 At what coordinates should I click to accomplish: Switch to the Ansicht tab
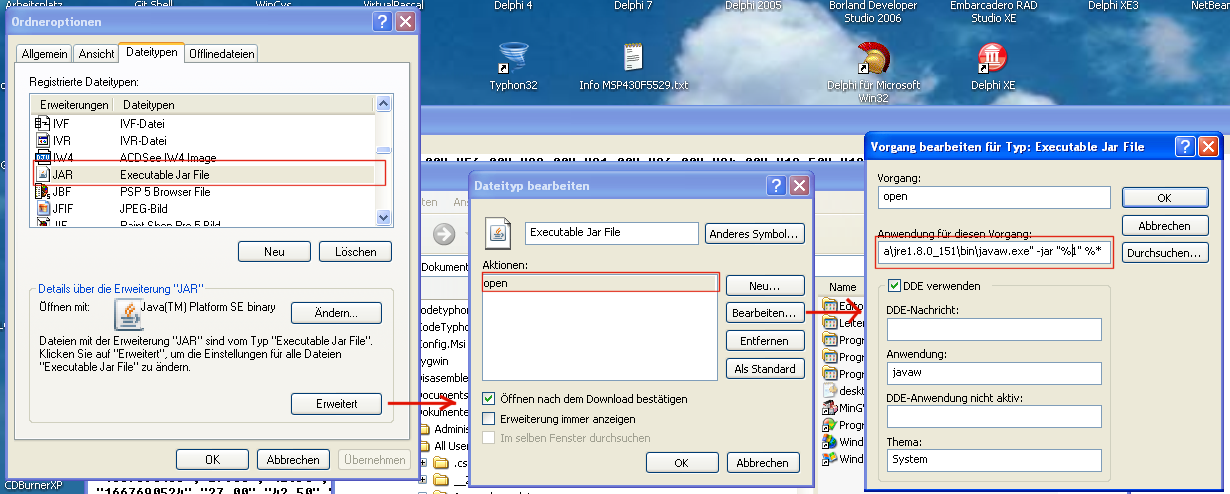pyautogui.click(x=96, y=54)
